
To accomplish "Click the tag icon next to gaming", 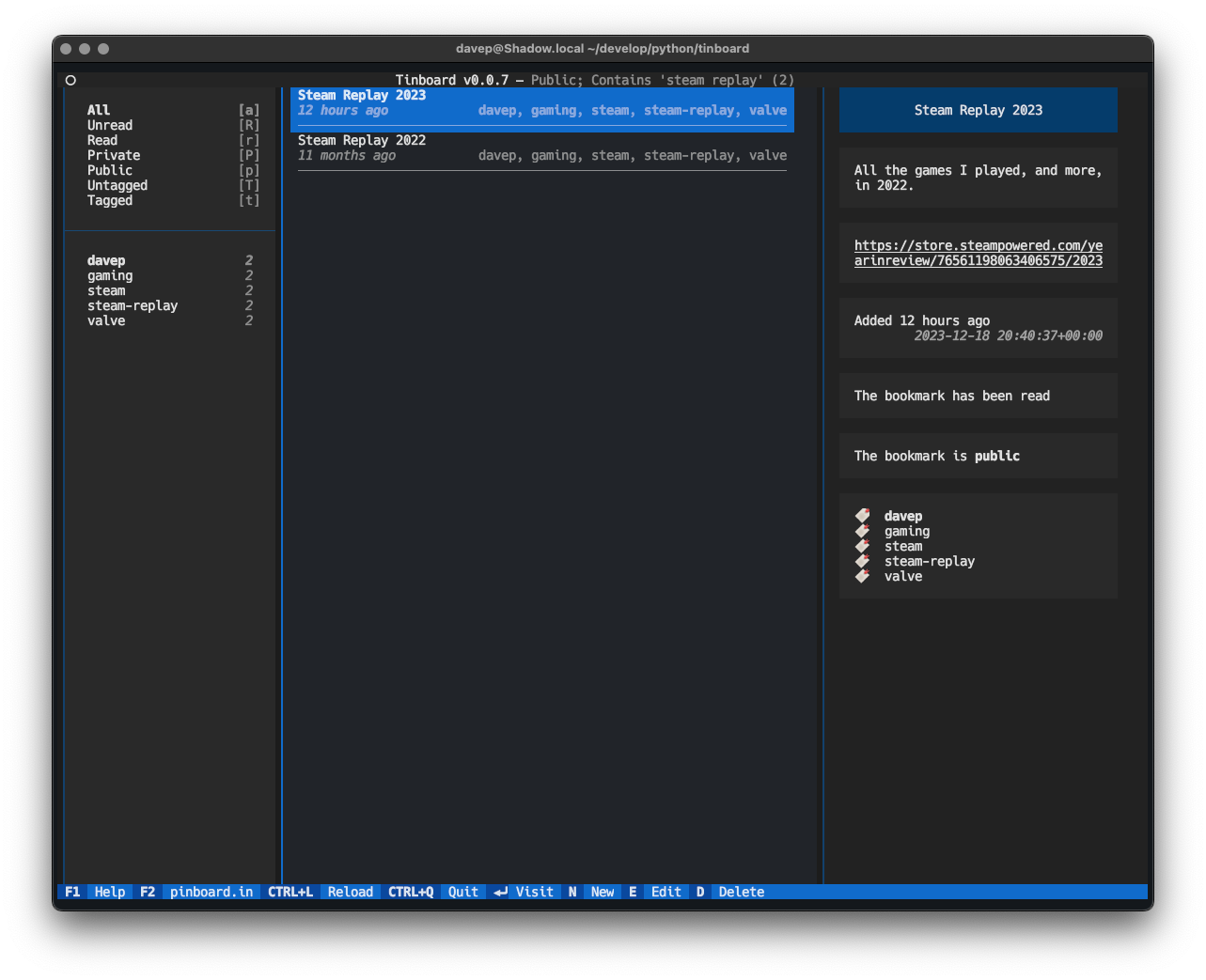I will point(862,531).
